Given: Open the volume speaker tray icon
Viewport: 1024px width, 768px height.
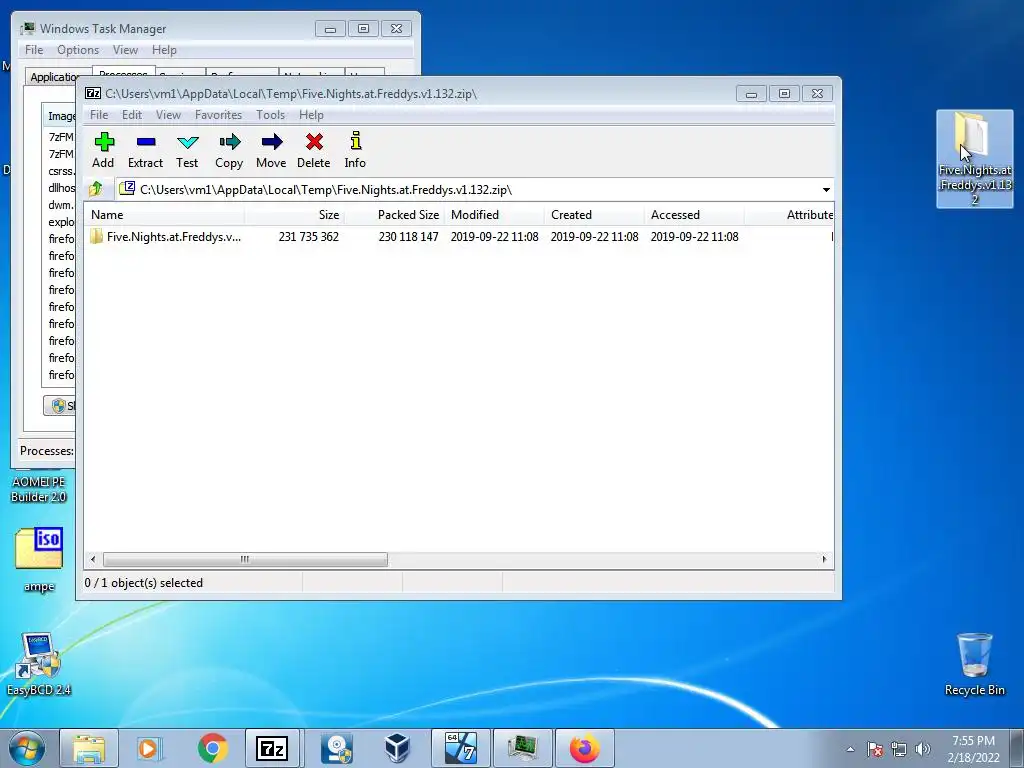Looking at the screenshot, I should point(923,749).
